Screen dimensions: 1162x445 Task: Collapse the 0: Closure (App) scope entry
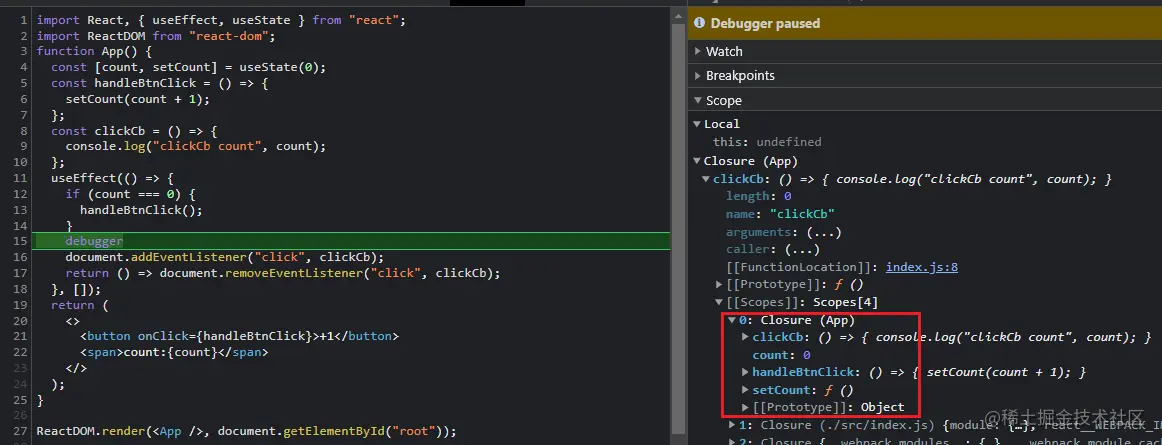click(x=731, y=320)
